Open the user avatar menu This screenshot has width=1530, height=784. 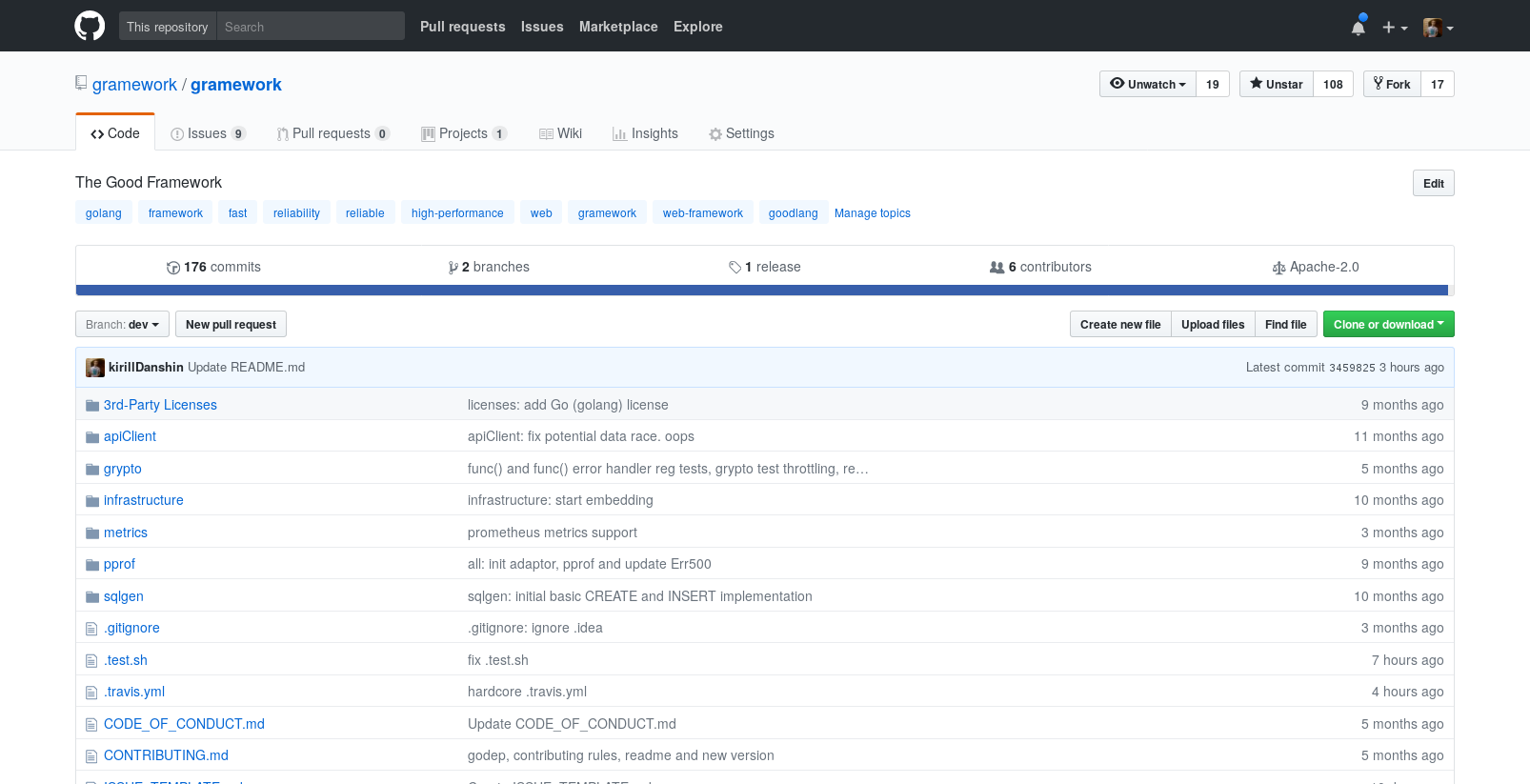(x=1438, y=28)
